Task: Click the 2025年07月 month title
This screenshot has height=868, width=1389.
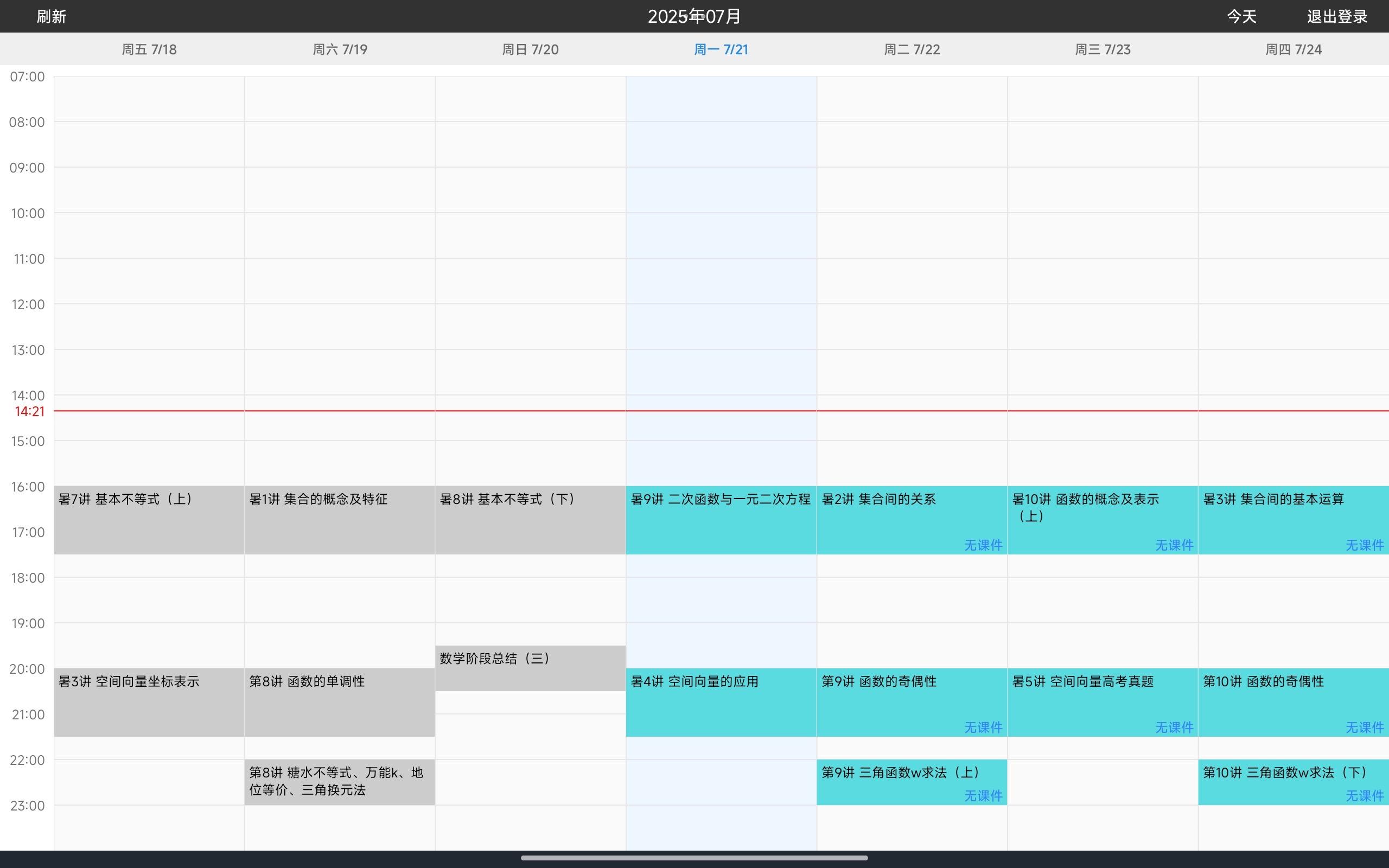Action: coord(694,17)
